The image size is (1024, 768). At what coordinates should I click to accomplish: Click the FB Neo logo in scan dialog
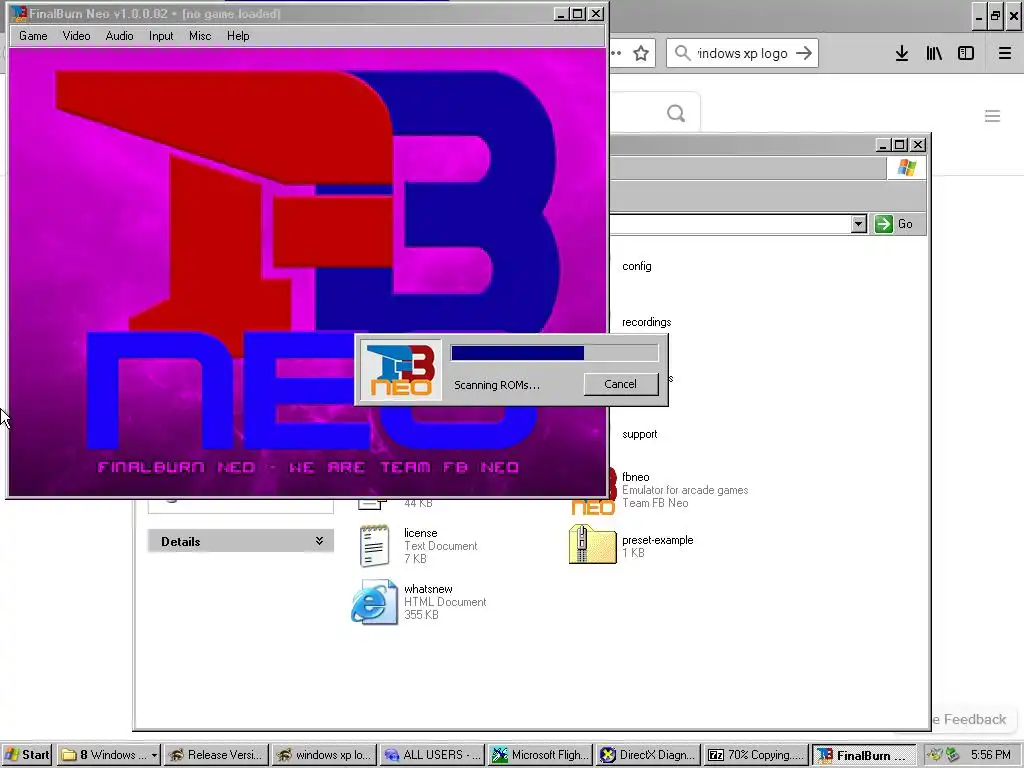[401, 370]
